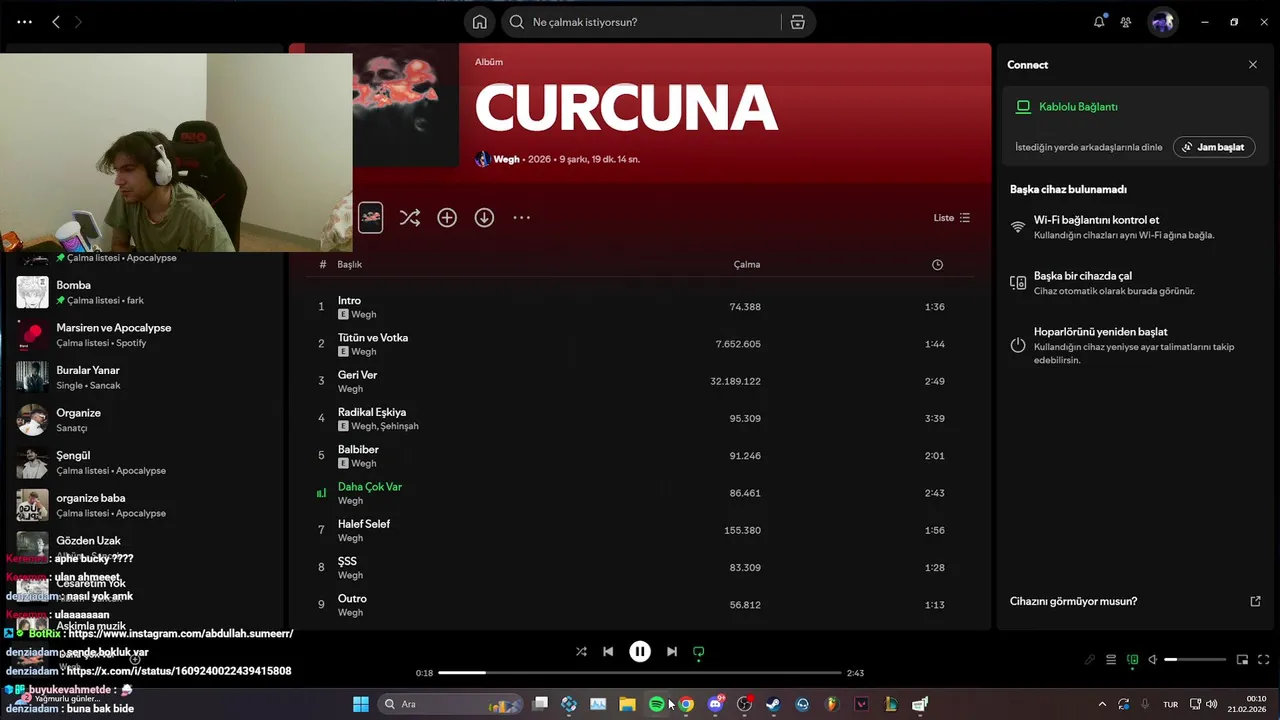The image size is (1280, 720).
Task: Show hidden system tray icons
Action: pos(1102,704)
